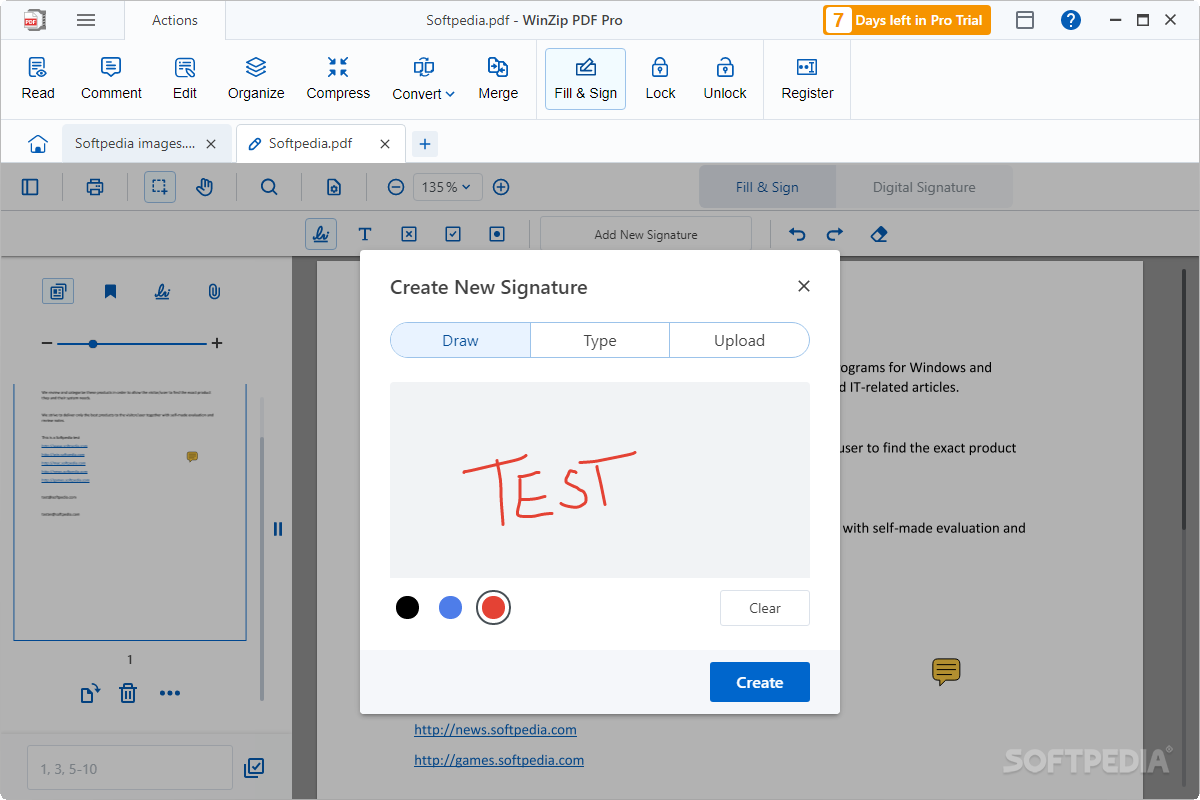Select the marquee selection tool

(160, 187)
